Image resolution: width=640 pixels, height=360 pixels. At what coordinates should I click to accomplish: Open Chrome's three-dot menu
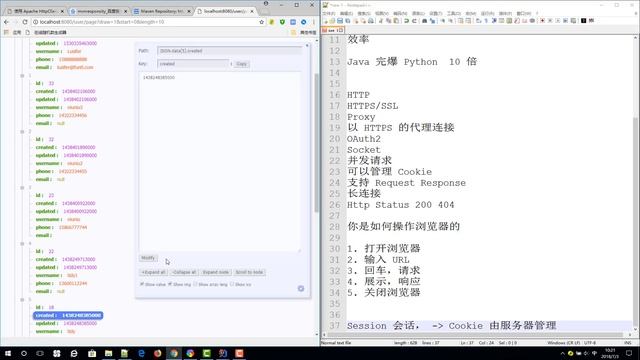click(x=314, y=22)
